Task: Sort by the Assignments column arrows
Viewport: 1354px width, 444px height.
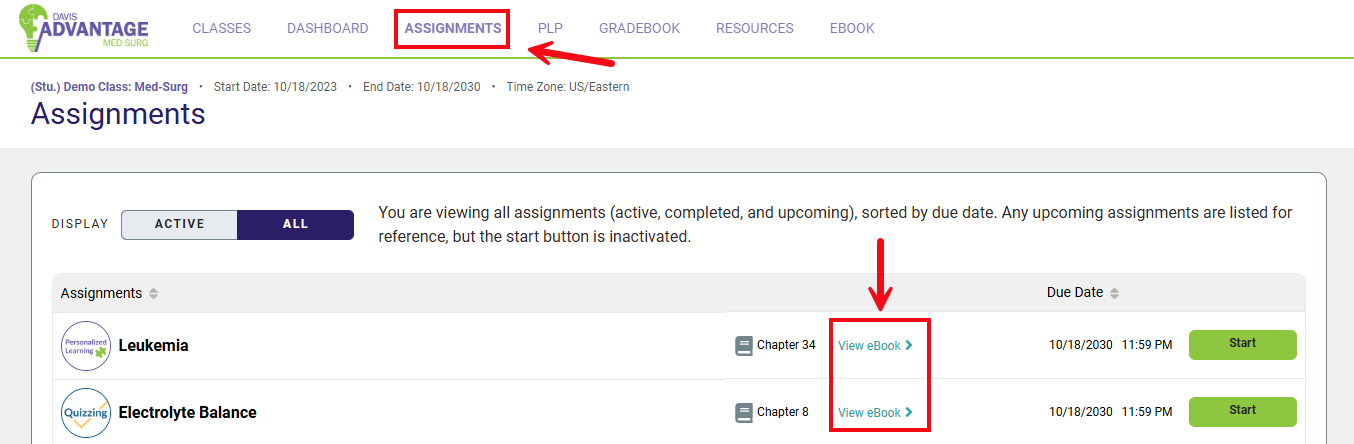Action: [153, 294]
